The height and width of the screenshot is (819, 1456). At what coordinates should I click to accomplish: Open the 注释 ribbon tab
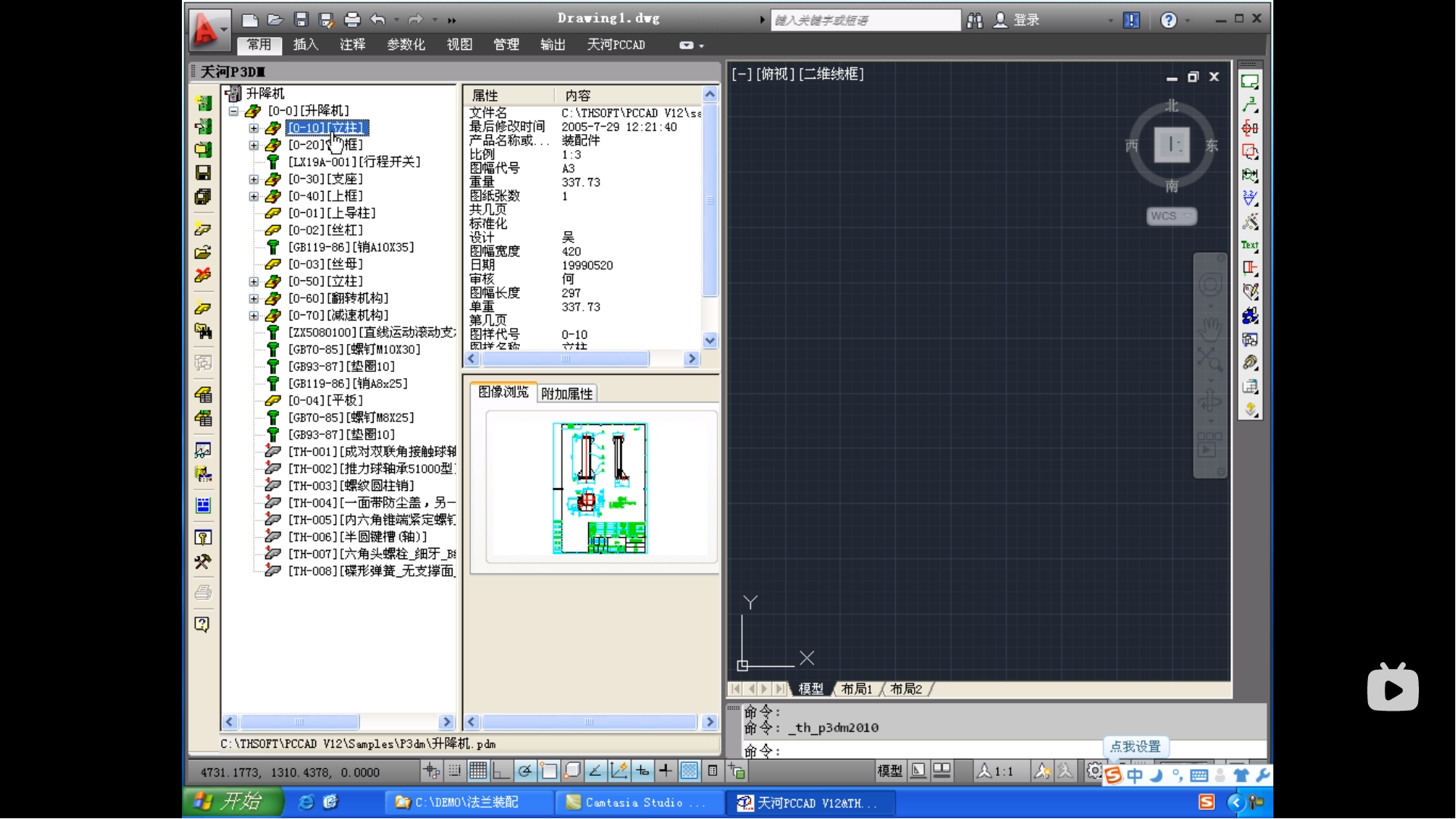point(352,45)
